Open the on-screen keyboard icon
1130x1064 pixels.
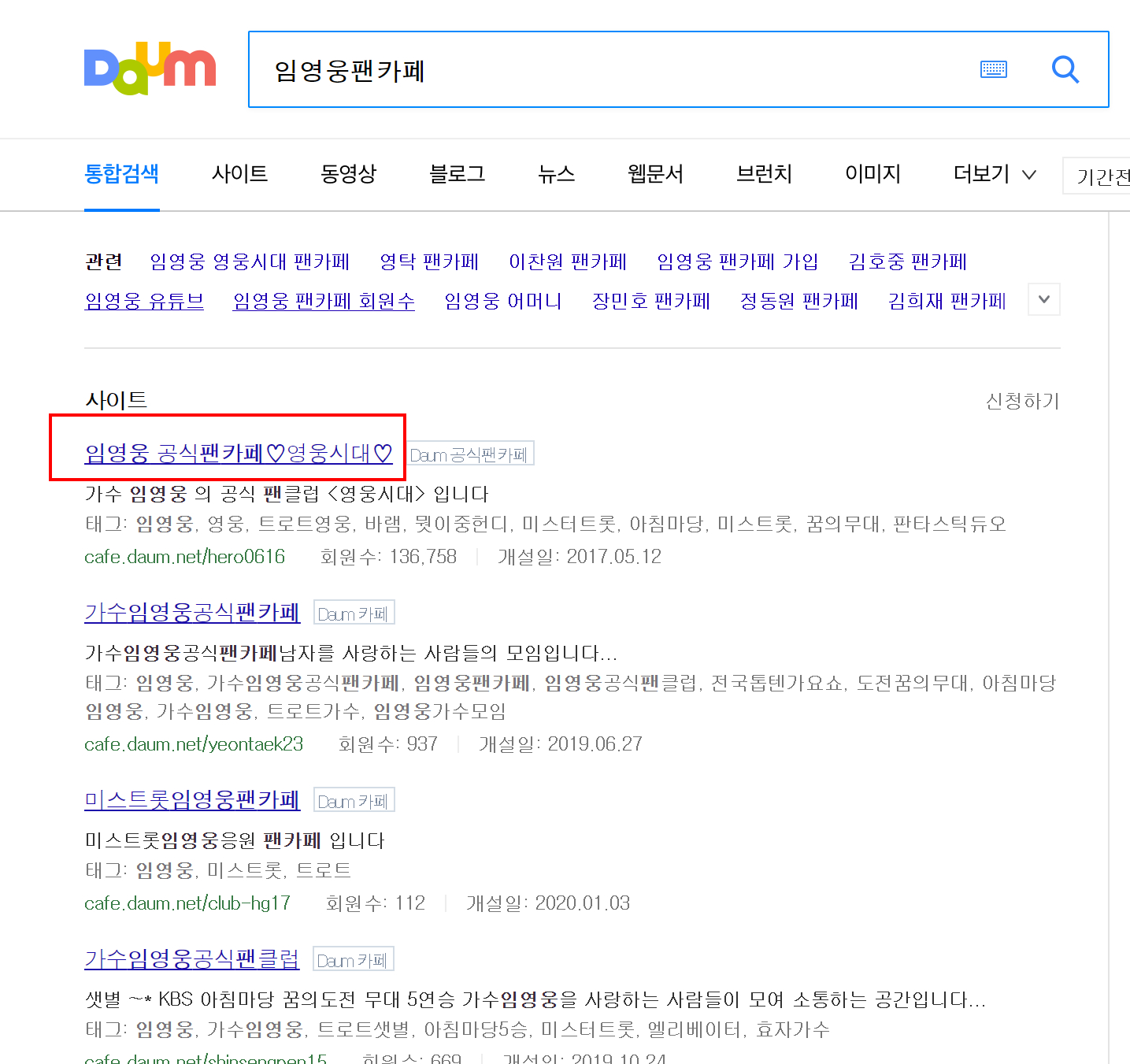click(994, 69)
